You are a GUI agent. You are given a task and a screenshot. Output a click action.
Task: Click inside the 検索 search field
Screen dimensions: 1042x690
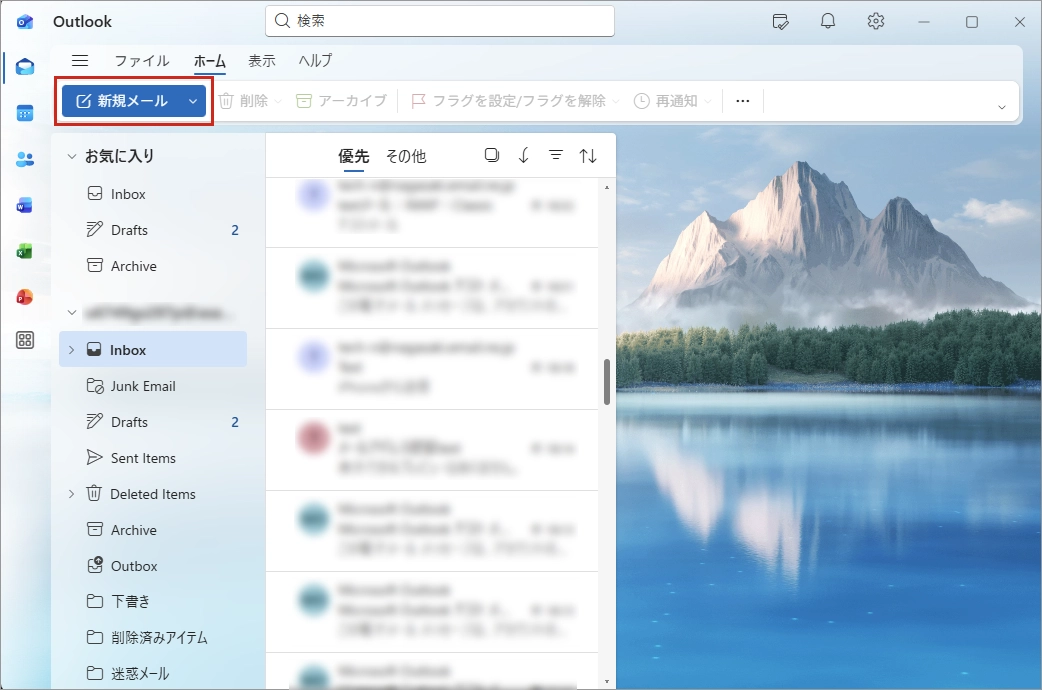[438, 21]
